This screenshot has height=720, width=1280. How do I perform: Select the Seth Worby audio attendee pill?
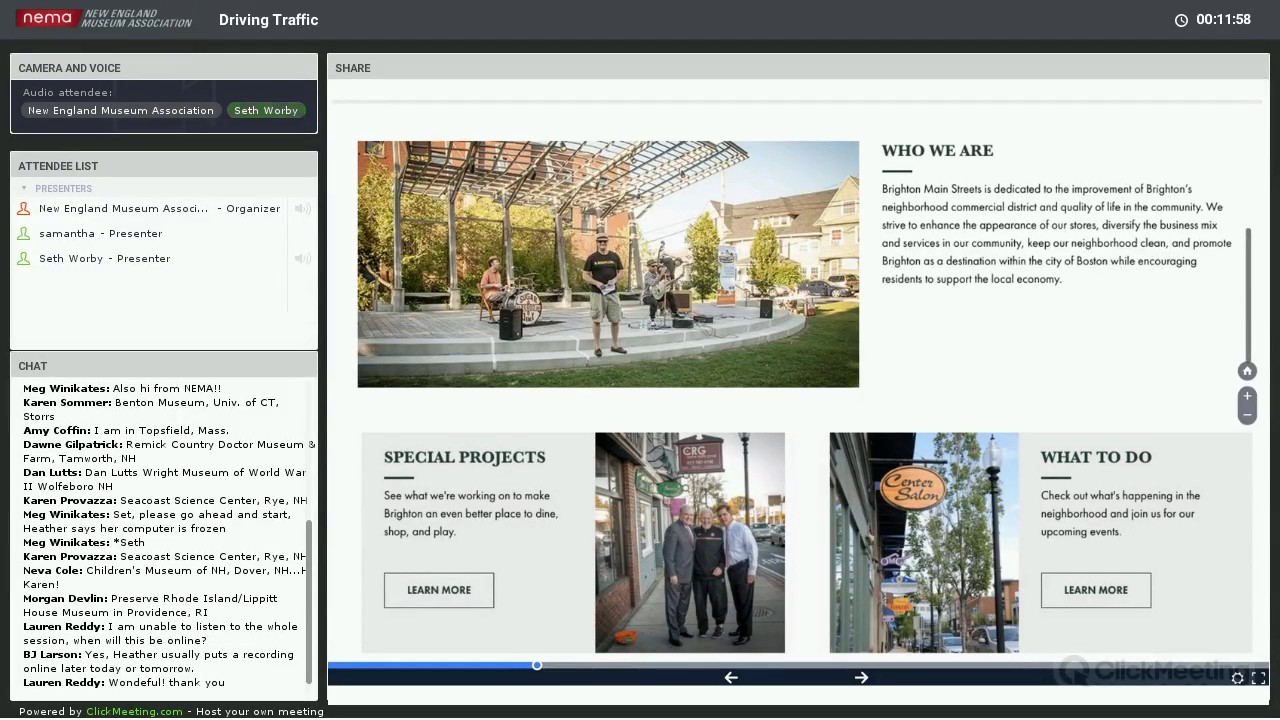[266, 110]
